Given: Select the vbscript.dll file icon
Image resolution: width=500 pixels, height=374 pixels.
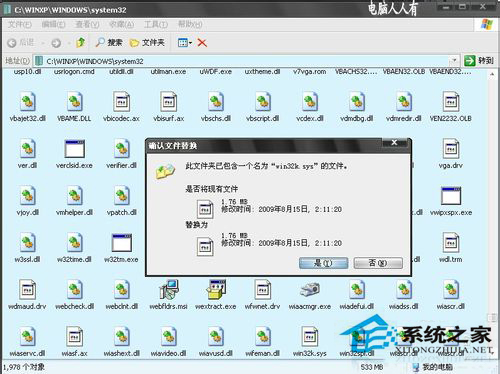Looking at the screenshot, I should [263, 101].
